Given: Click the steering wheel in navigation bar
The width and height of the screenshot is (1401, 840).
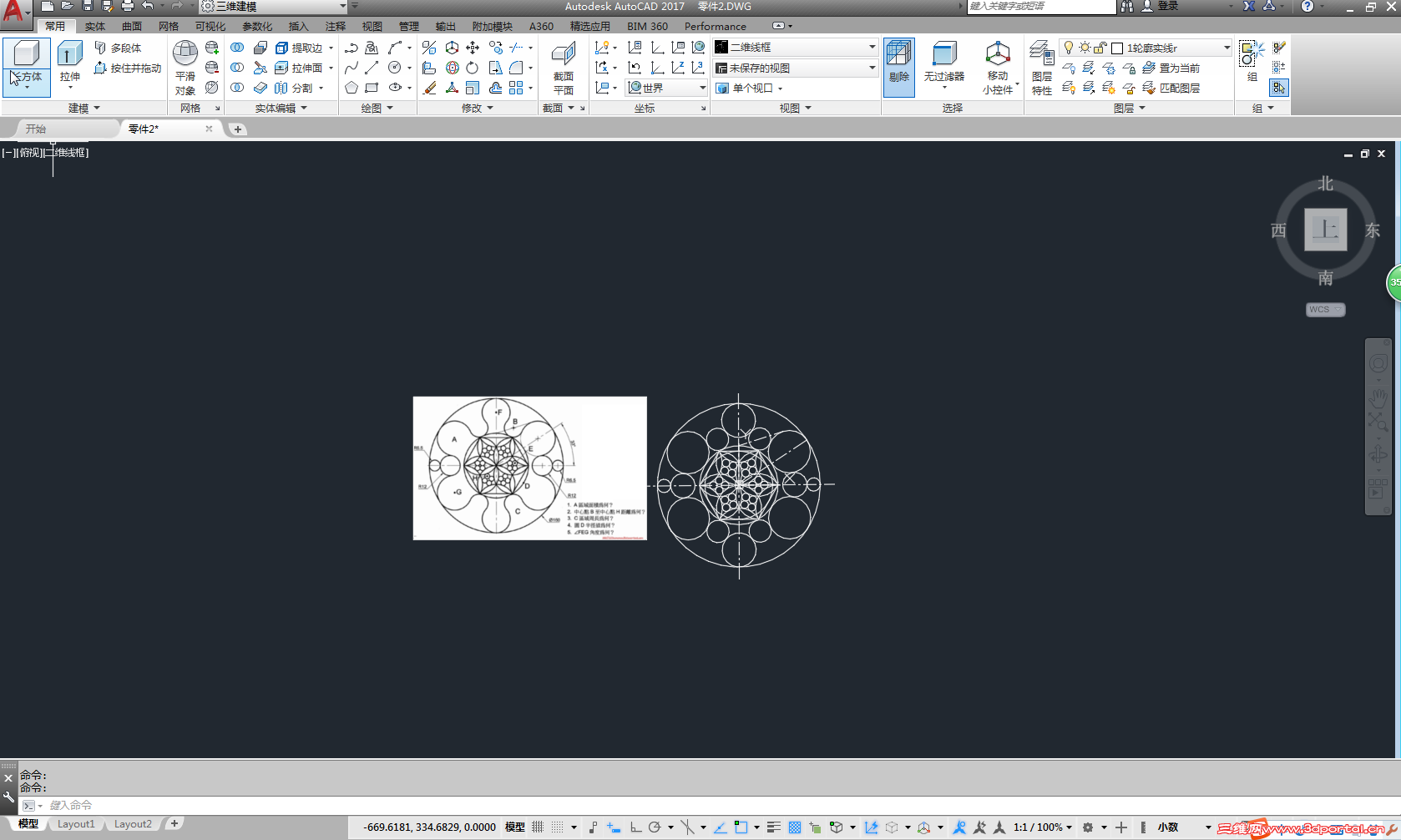Looking at the screenshot, I should tap(1378, 364).
